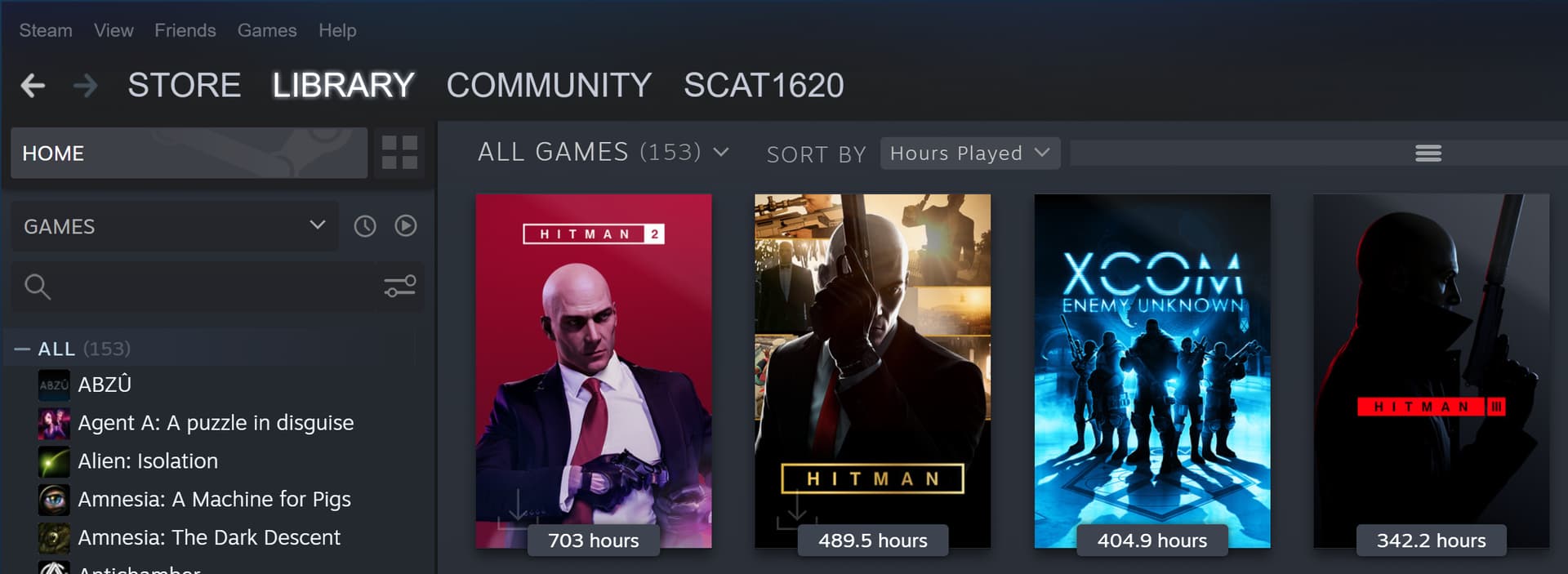The height and width of the screenshot is (574, 1568).
Task: Open advanced filter sliders icon
Action: [x=400, y=287]
